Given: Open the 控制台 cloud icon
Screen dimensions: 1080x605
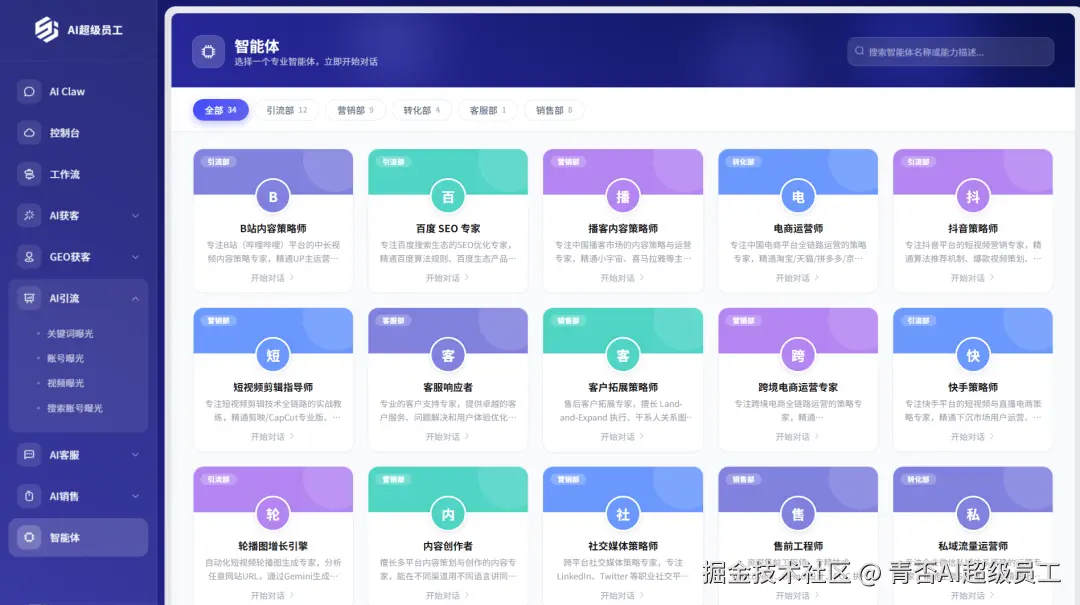Looking at the screenshot, I should (29, 133).
